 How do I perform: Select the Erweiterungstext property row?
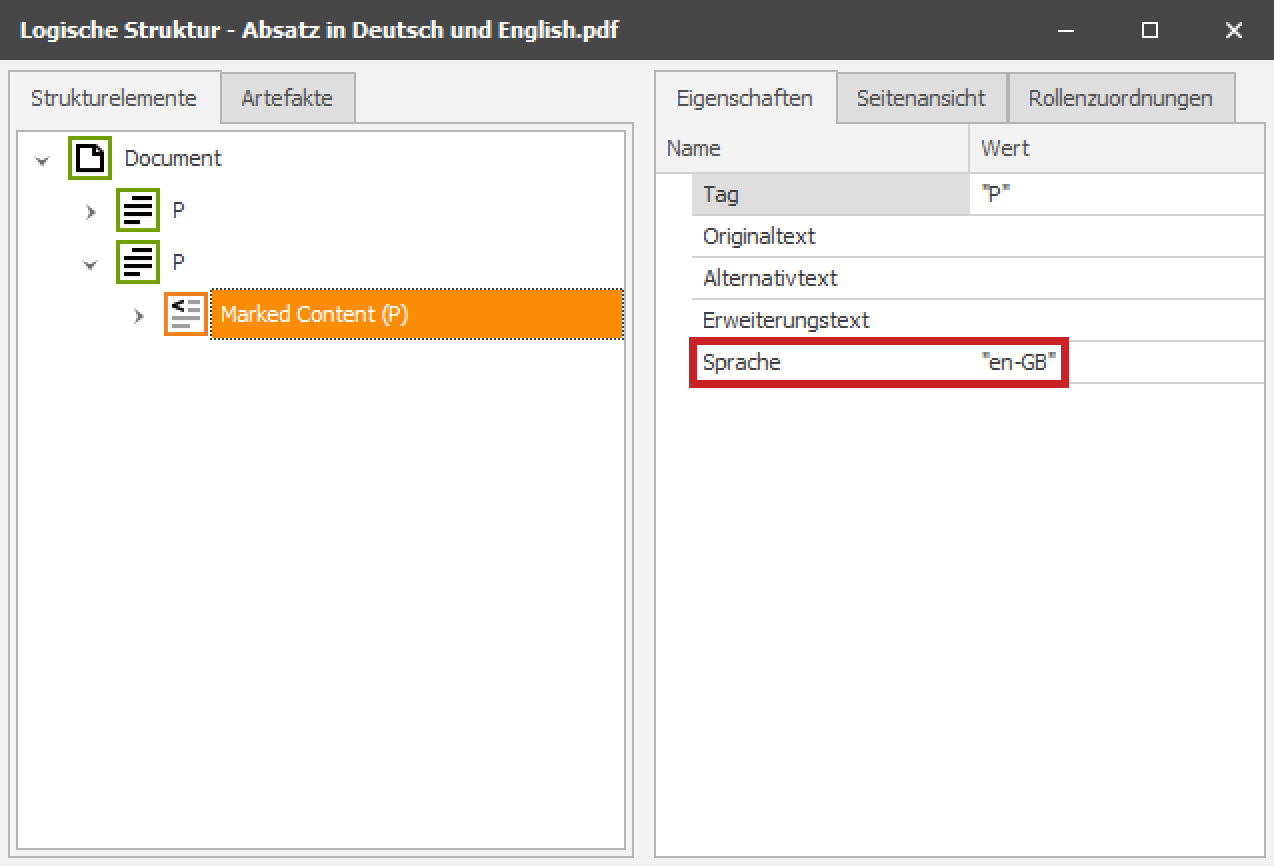click(978, 320)
